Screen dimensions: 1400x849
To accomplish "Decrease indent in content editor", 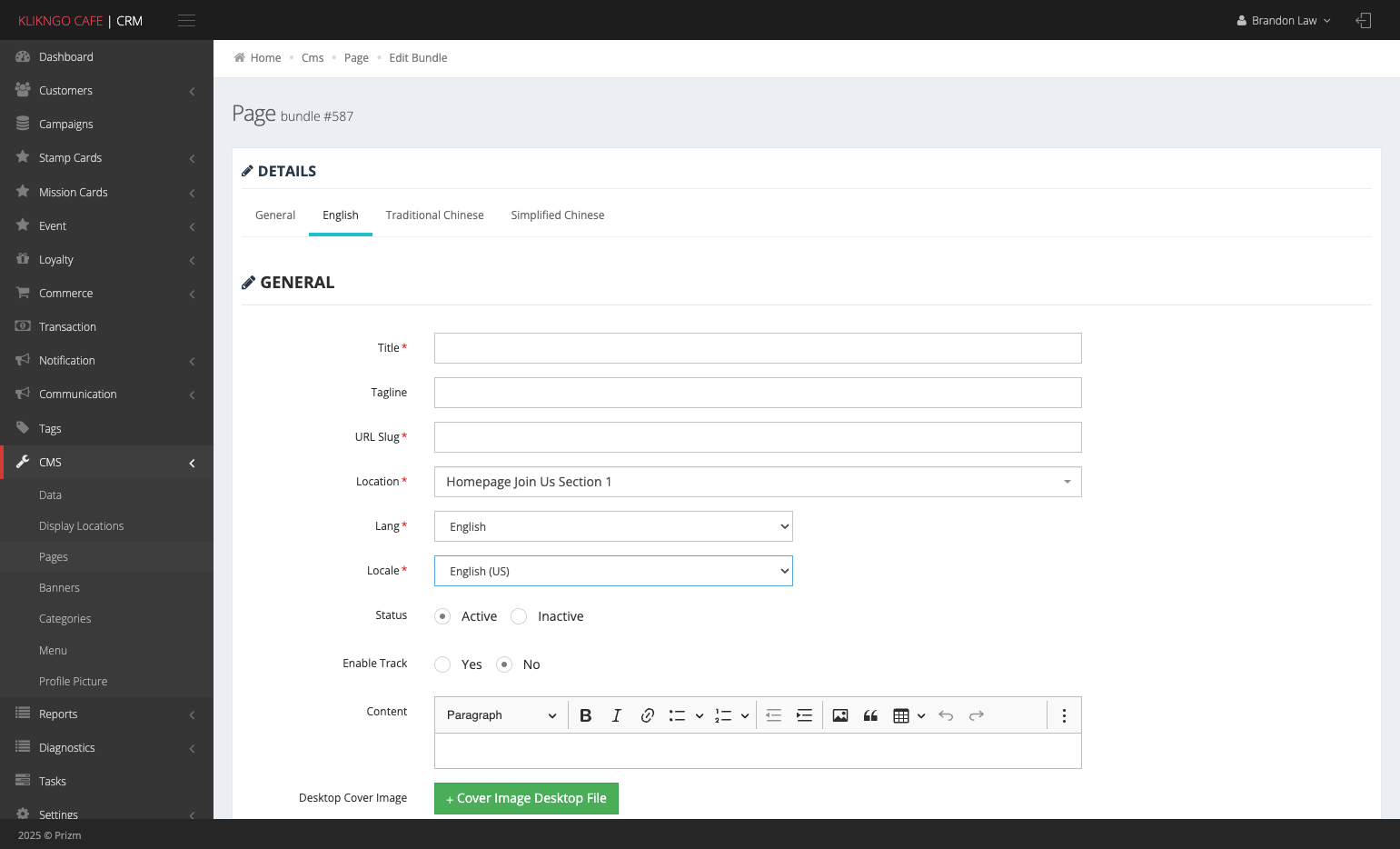I will pos(774,715).
